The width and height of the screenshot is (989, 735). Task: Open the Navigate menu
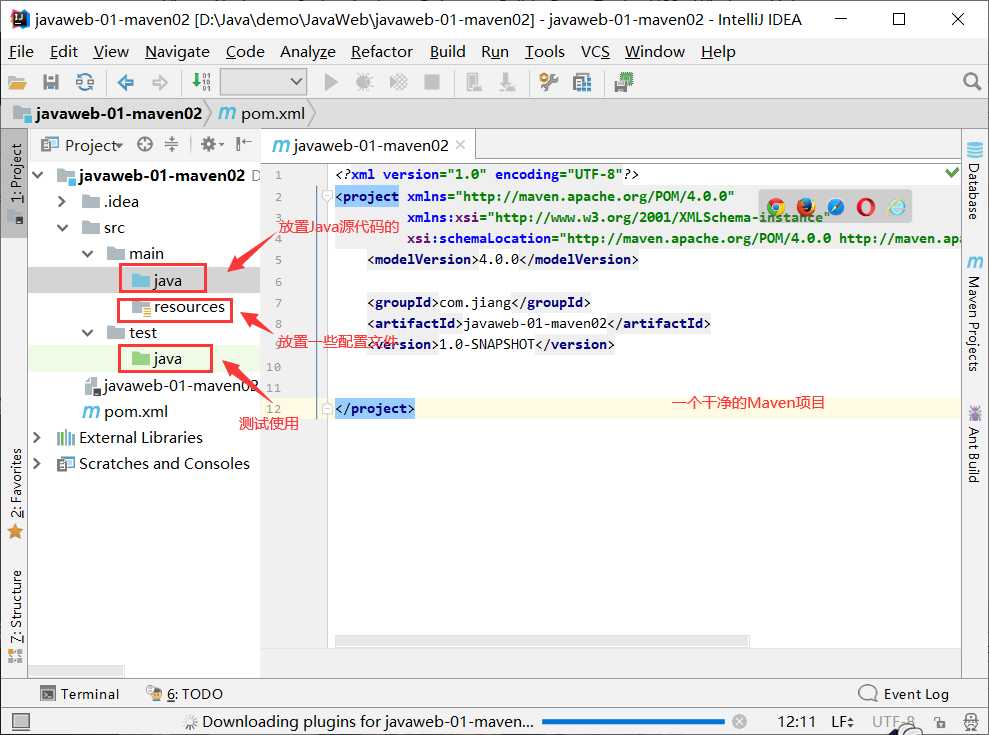177,52
